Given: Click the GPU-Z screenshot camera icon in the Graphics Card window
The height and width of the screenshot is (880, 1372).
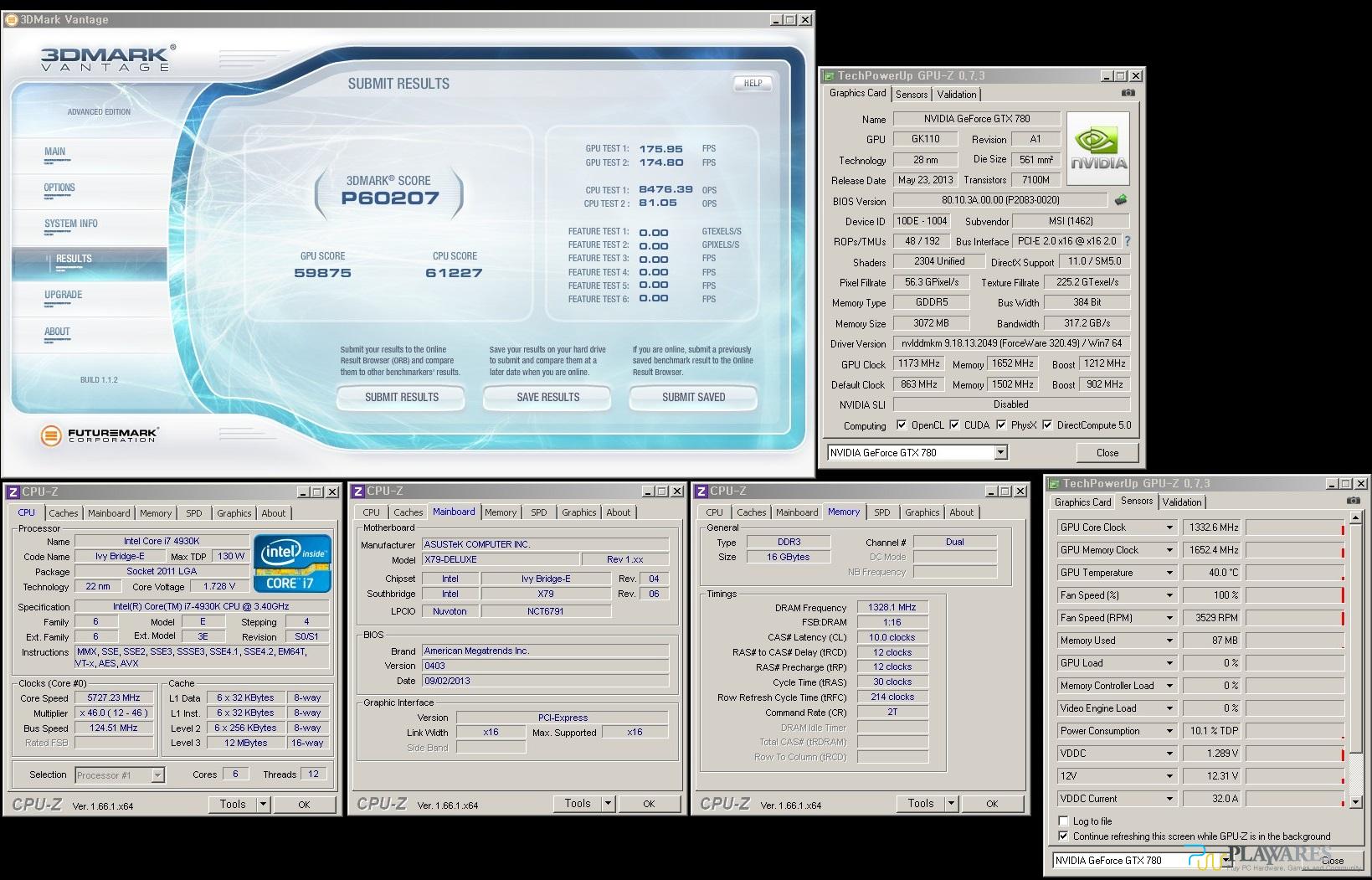Looking at the screenshot, I should click(x=1128, y=93).
